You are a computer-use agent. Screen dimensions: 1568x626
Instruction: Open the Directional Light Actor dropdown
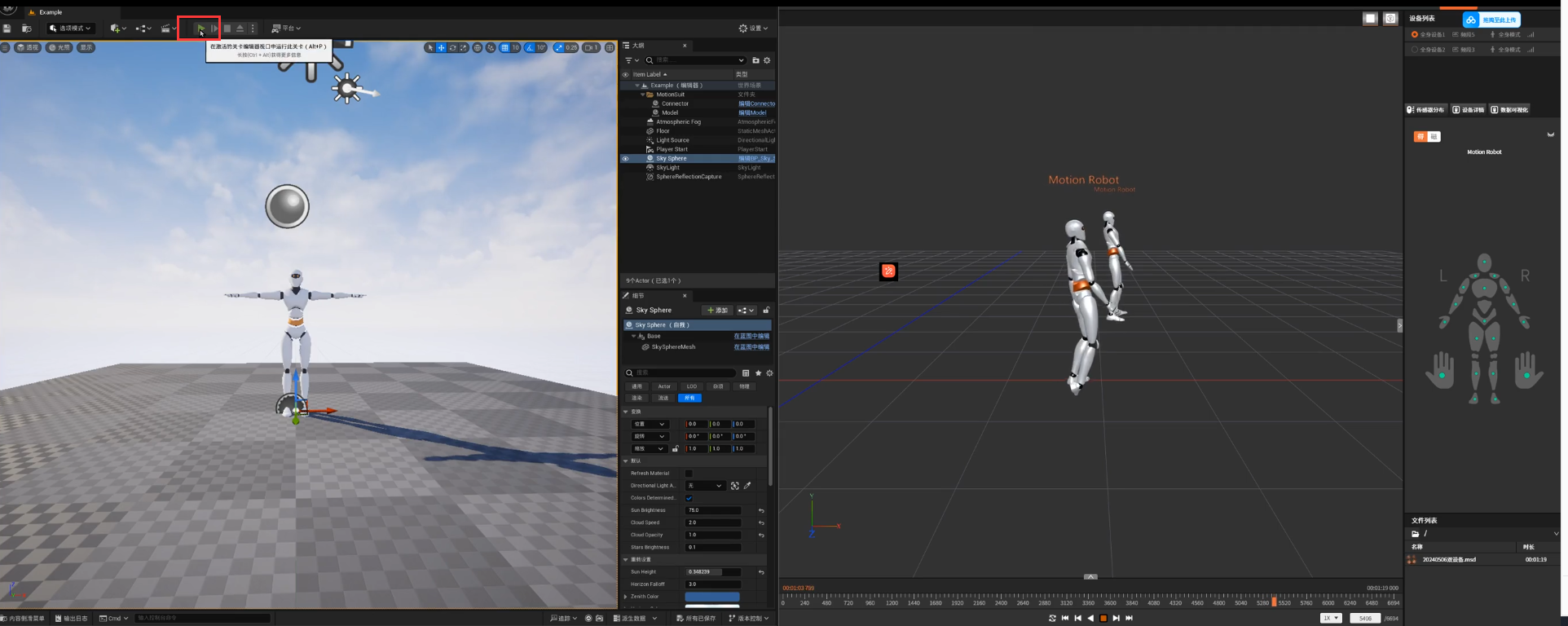(x=704, y=486)
